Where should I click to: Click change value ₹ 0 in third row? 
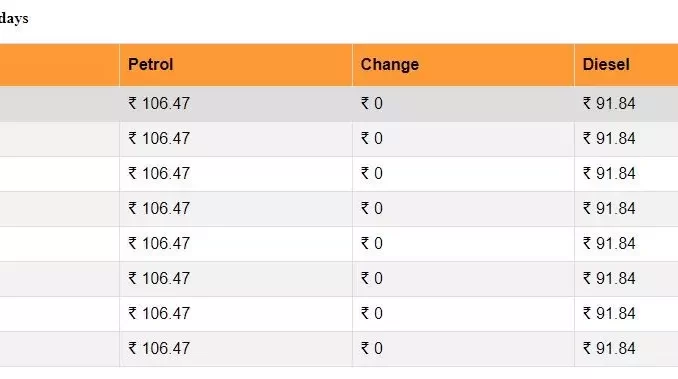click(x=372, y=174)
